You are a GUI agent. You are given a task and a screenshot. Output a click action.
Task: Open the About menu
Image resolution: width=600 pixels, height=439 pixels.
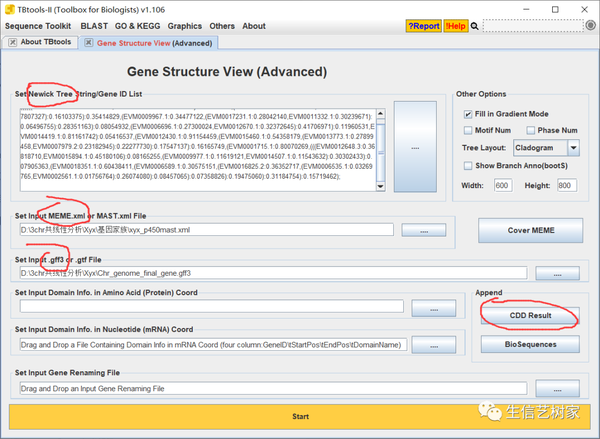(254, 26)
